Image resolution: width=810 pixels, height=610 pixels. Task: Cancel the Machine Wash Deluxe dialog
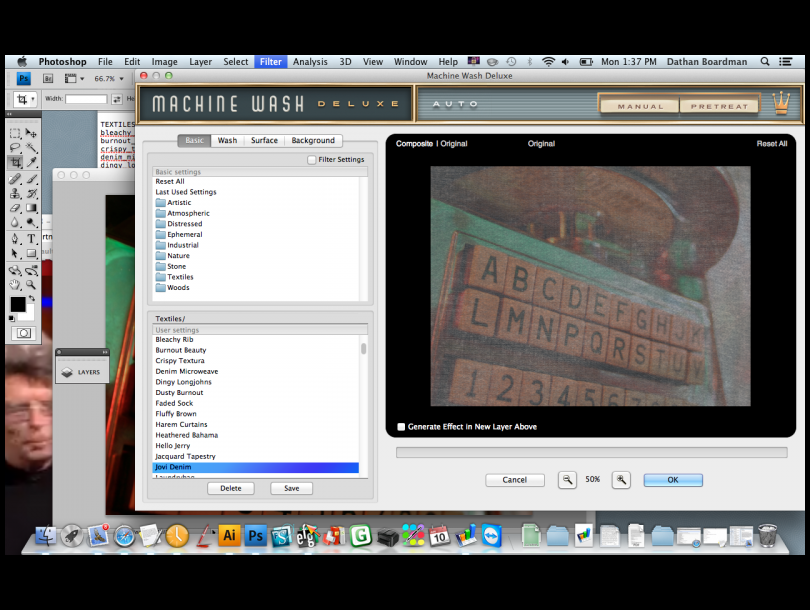[x=515, y=480]
